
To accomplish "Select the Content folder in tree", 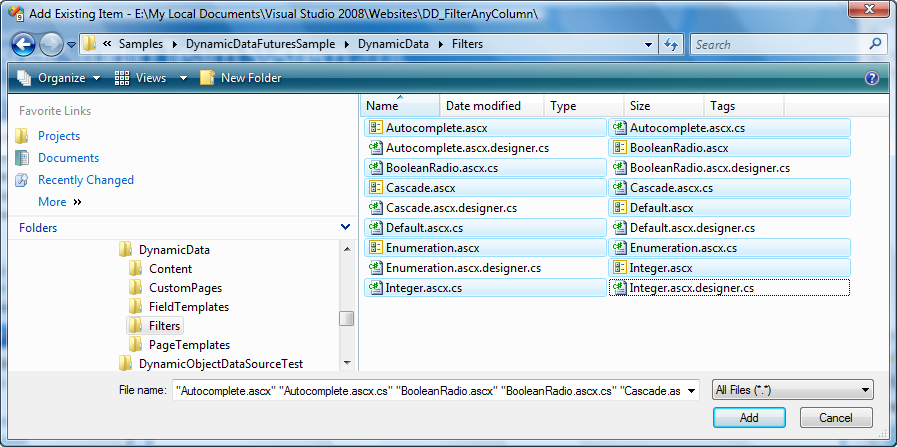I will pyautogui.click(x=170, y=268).
